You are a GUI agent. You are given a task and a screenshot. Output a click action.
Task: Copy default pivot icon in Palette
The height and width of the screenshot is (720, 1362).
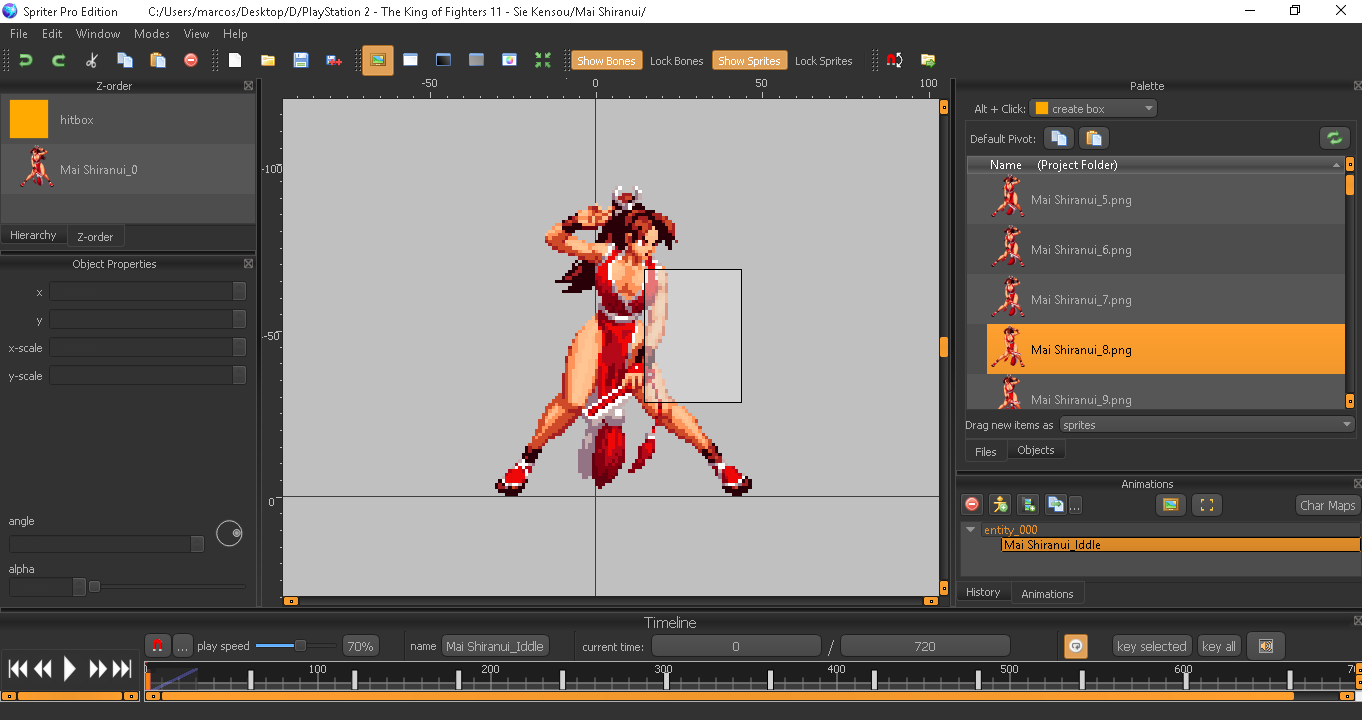pos(1060,138)
